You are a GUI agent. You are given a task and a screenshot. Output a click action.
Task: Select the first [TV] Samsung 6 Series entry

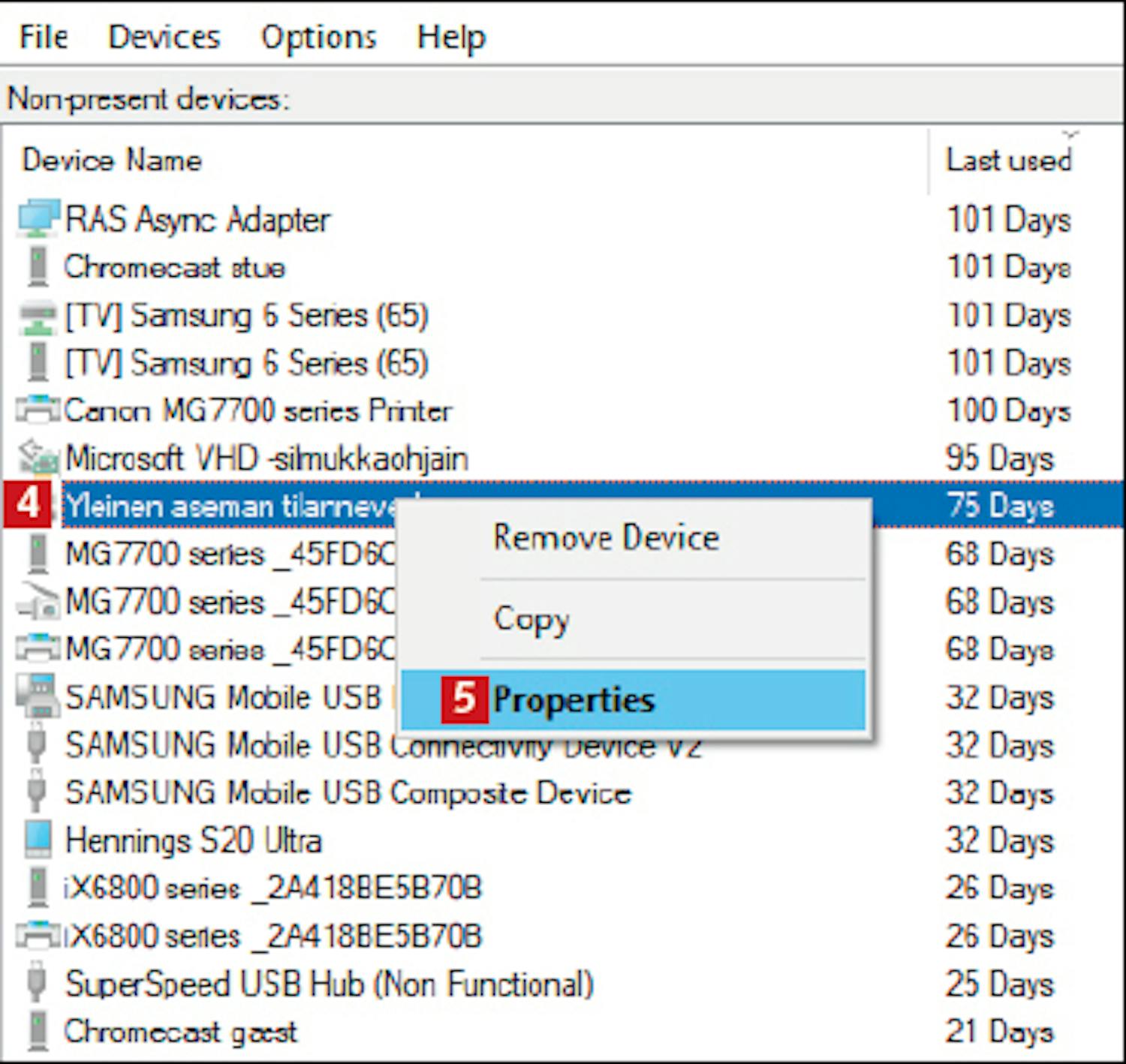(x=246, y=315)
